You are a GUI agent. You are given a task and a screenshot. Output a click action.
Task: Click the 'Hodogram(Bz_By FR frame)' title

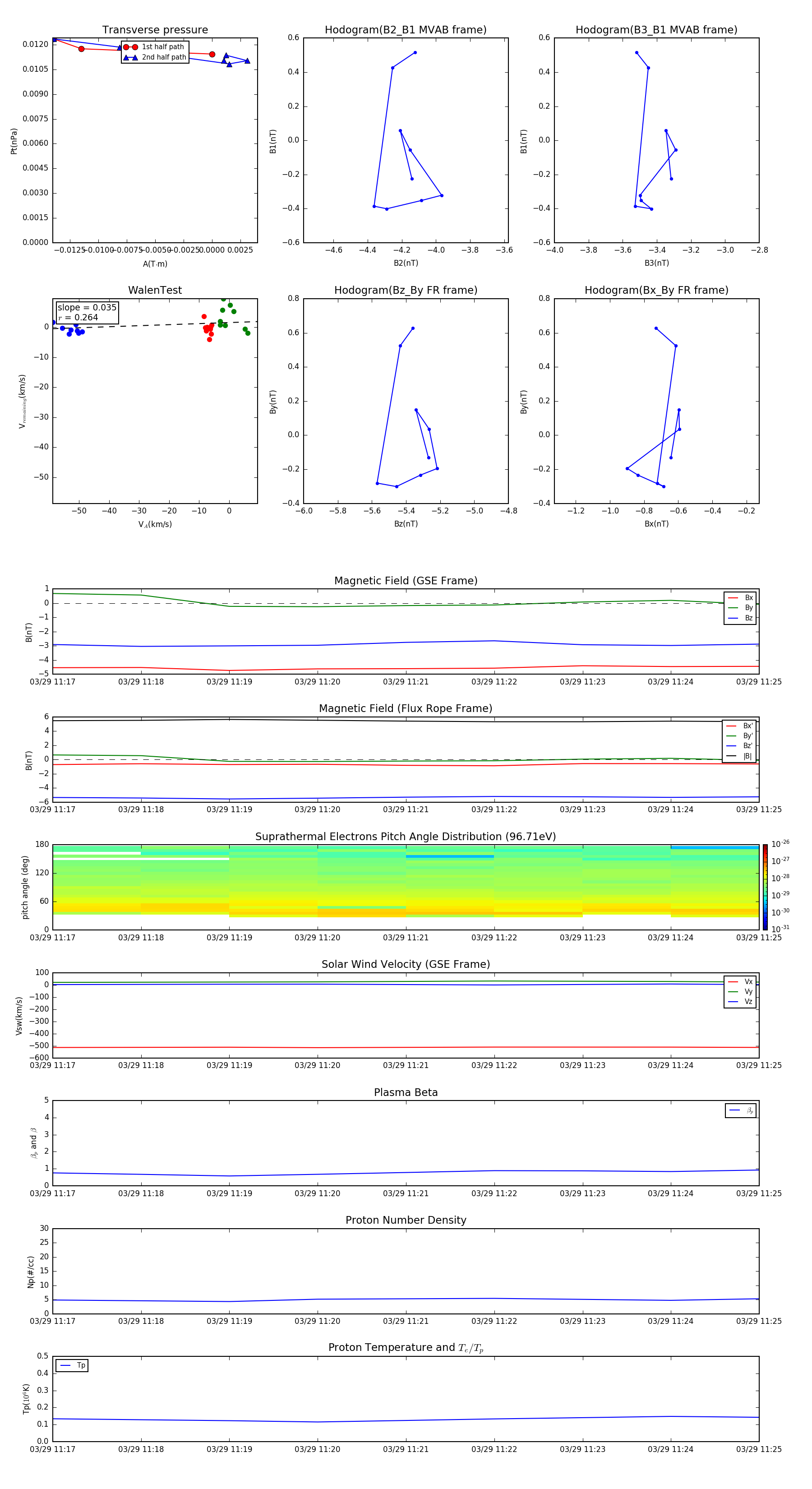tap(406, 290)
